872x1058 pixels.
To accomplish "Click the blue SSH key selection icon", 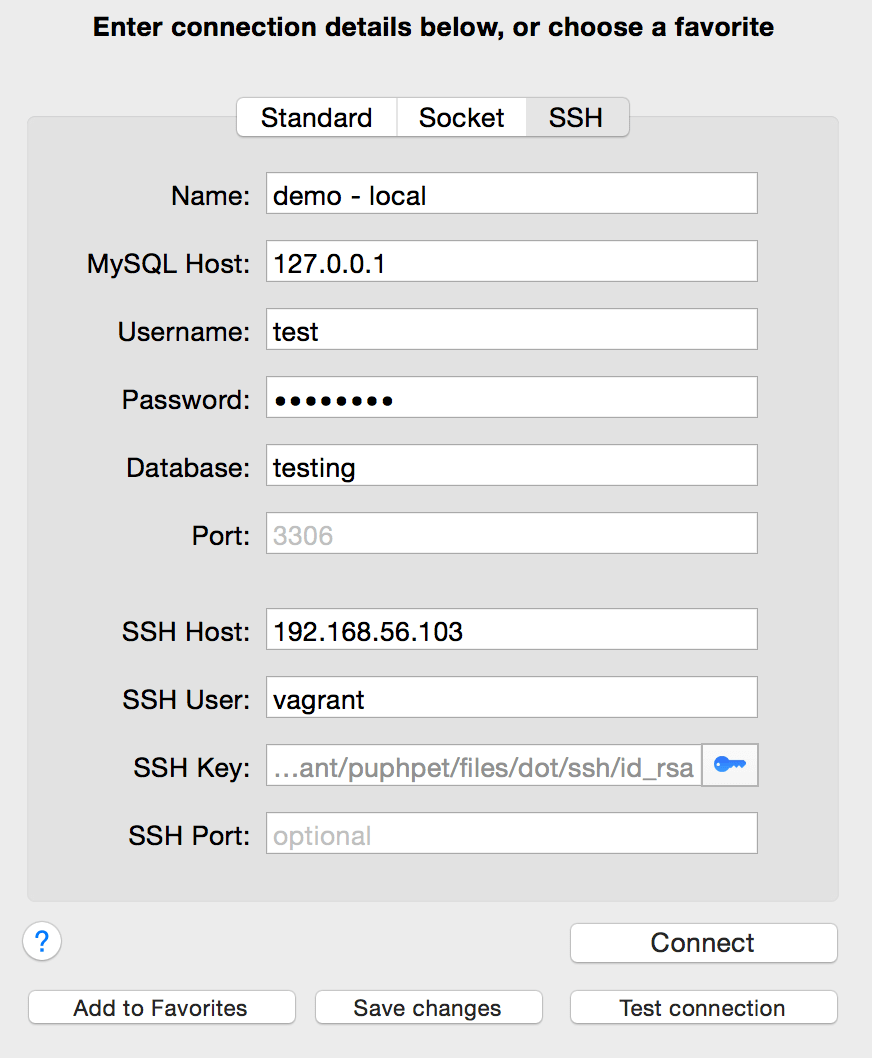I will click(729, 765).
